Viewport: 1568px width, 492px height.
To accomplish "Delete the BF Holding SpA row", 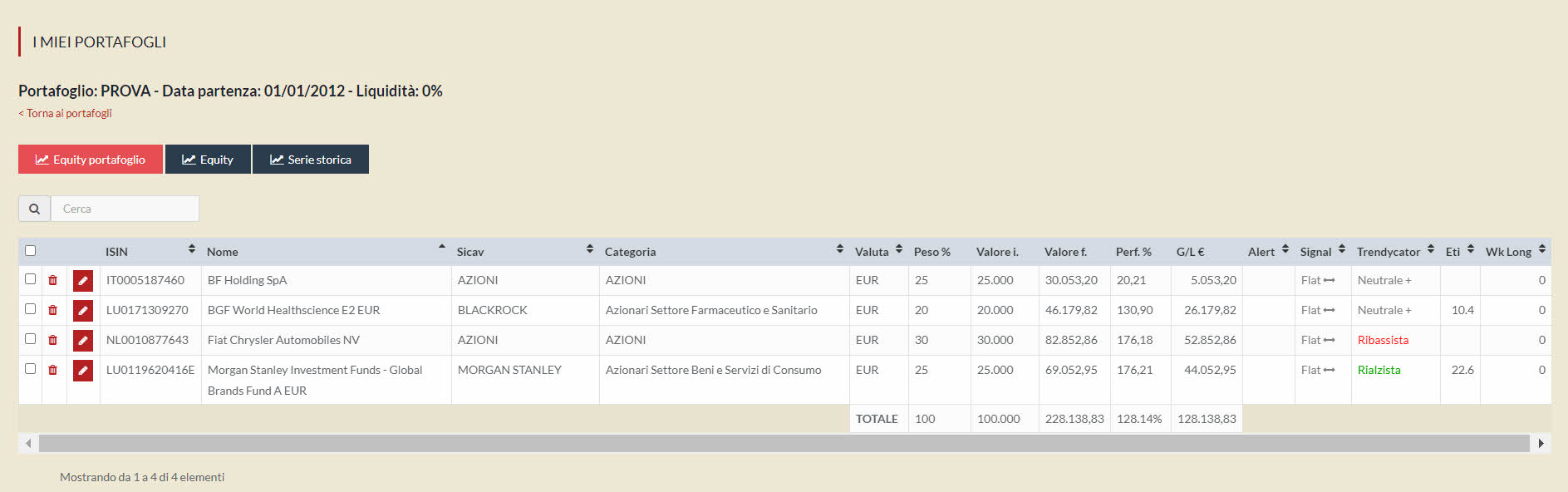I will click(x=53, y=281).
